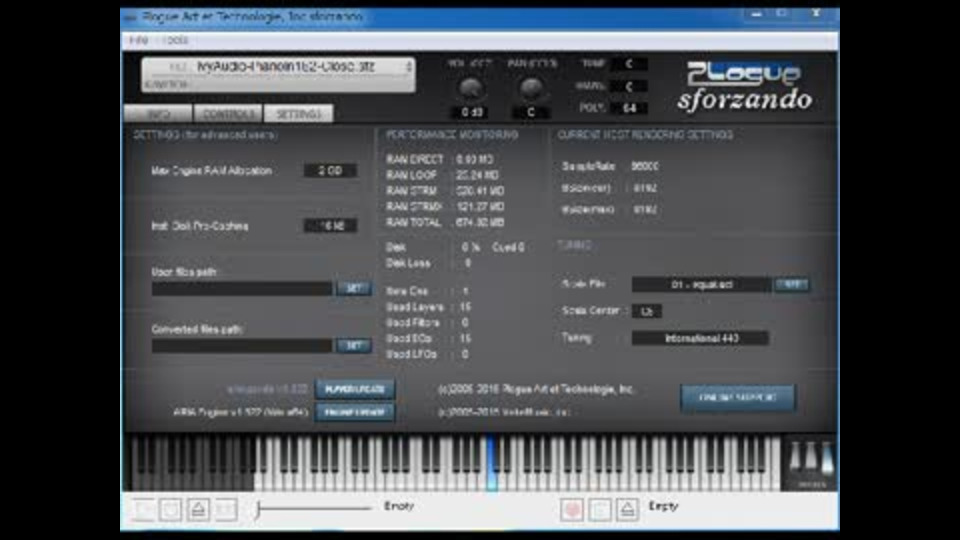Click the RAM TOTAL value

click(x=480, y=223)
